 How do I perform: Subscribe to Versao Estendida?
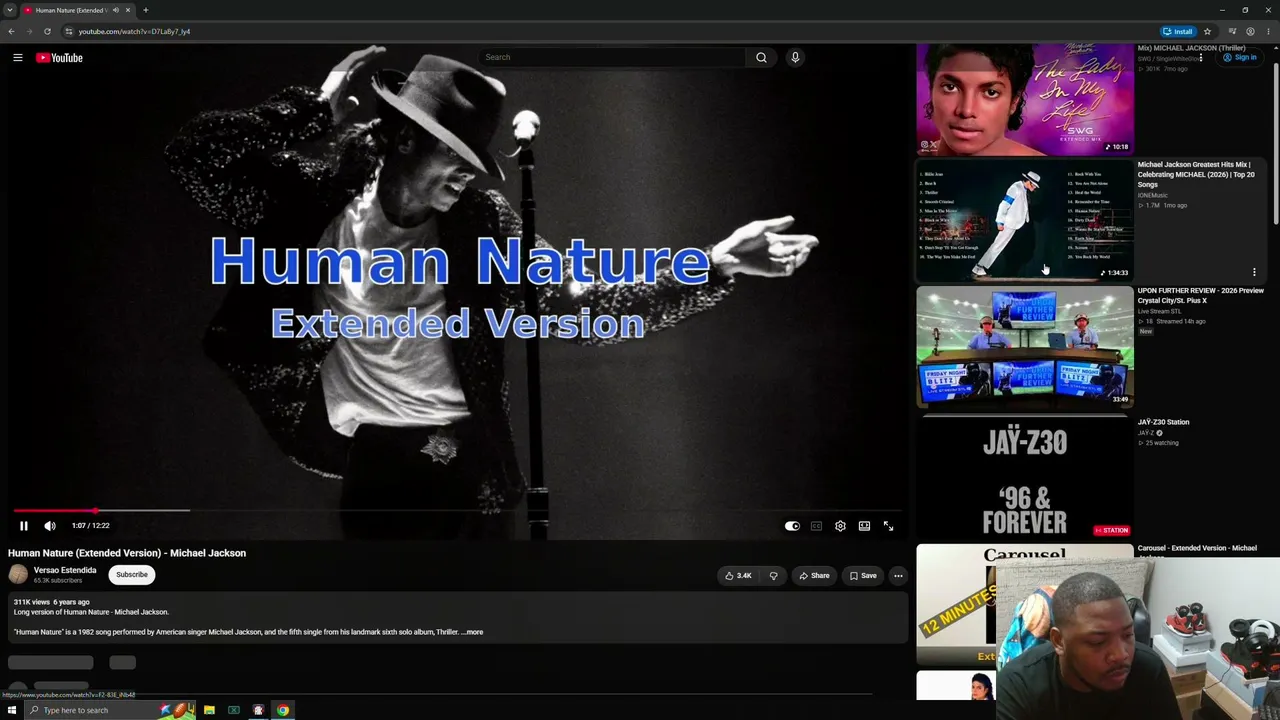[132, 575]
